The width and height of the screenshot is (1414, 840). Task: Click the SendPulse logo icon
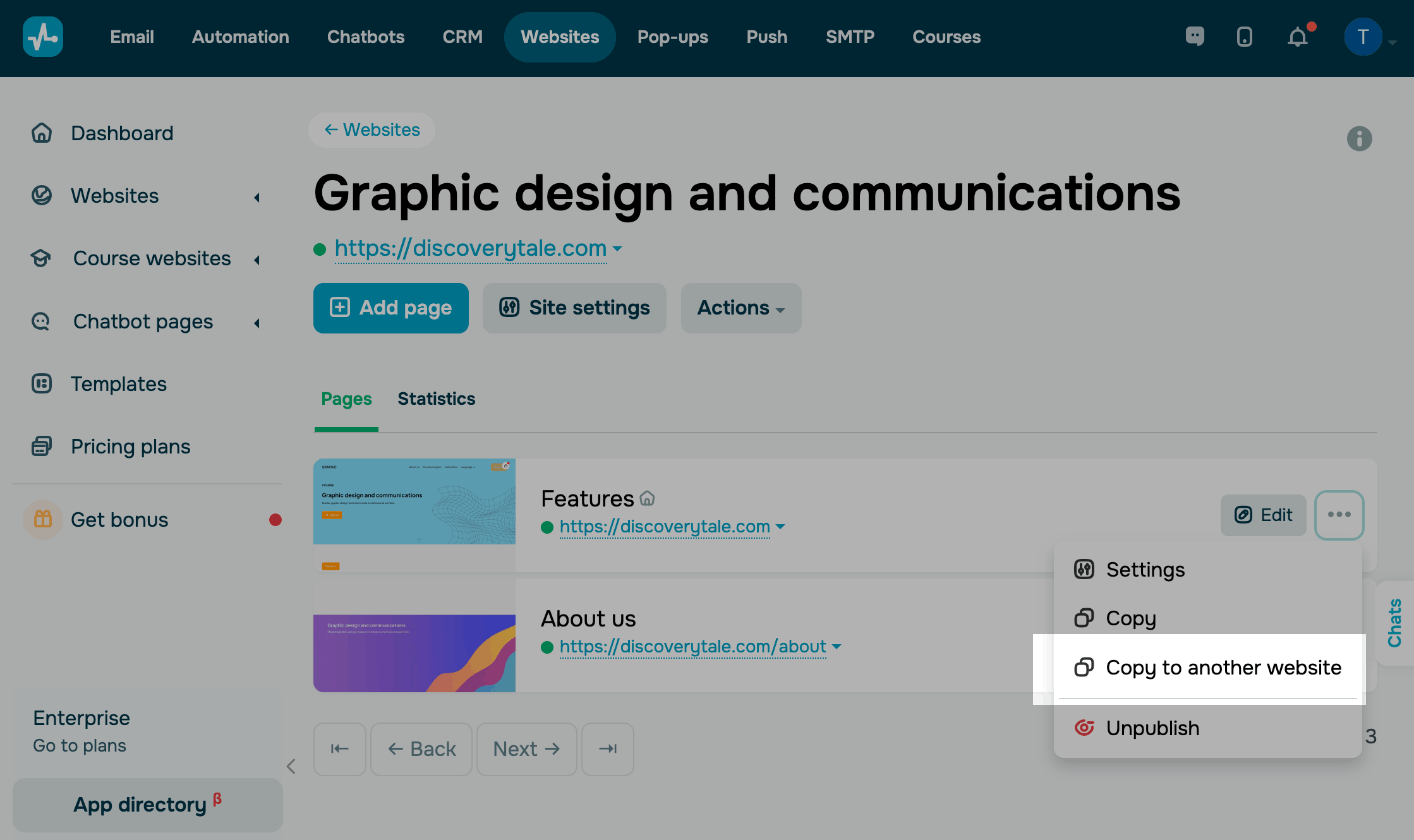43,37
